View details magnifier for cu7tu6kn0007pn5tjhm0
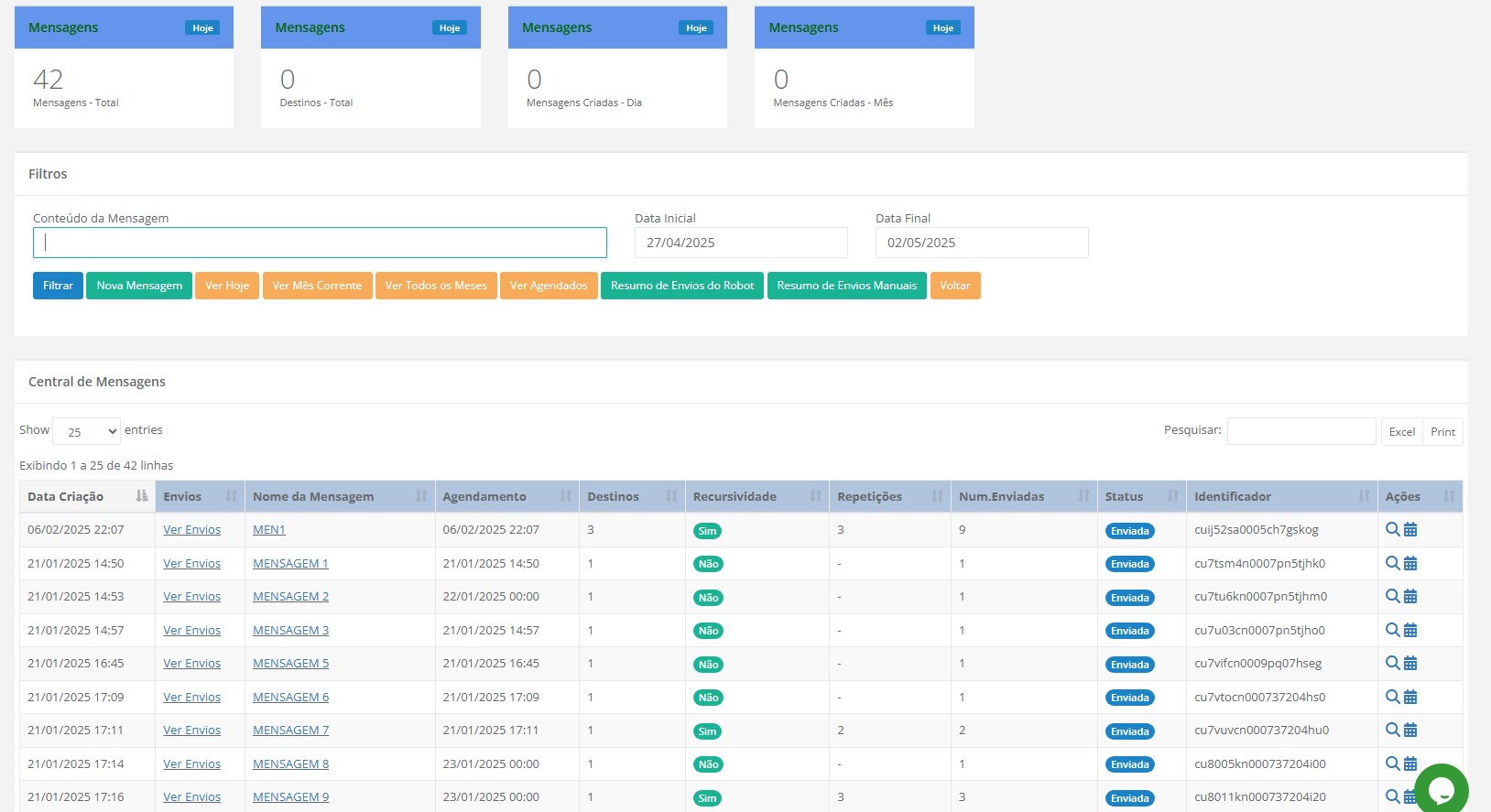Image resolution: width=1491 pixels, height=812 pixels. (x=1392, y=596)
